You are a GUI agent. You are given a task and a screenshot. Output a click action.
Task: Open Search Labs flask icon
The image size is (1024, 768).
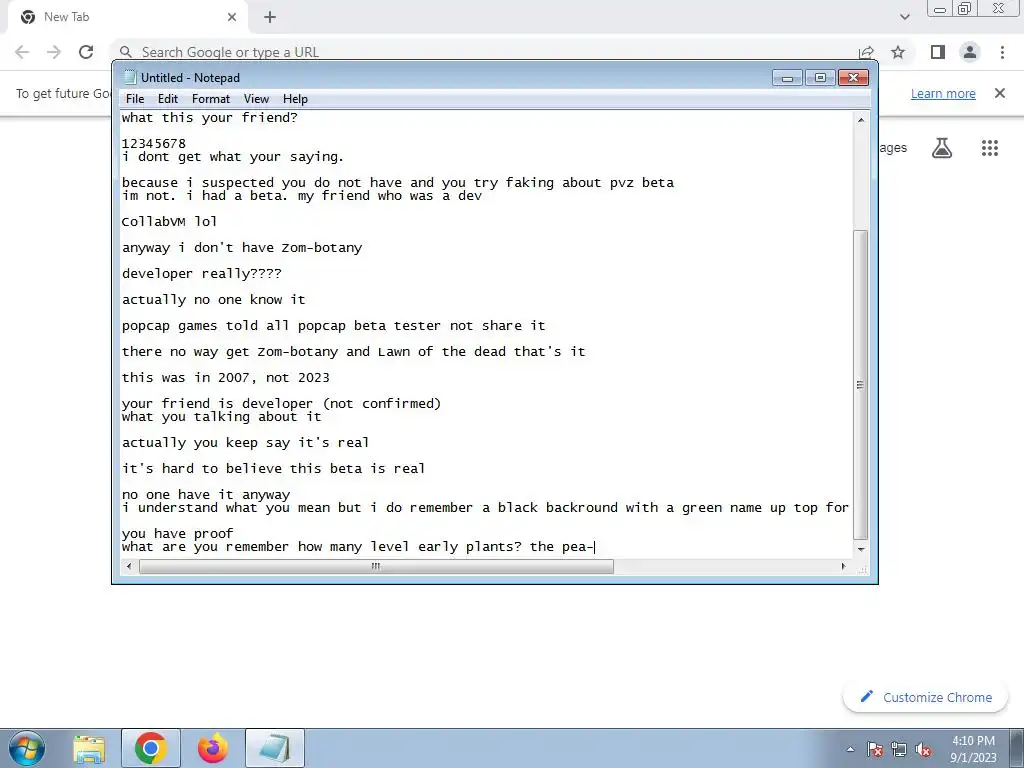[942, 148]
